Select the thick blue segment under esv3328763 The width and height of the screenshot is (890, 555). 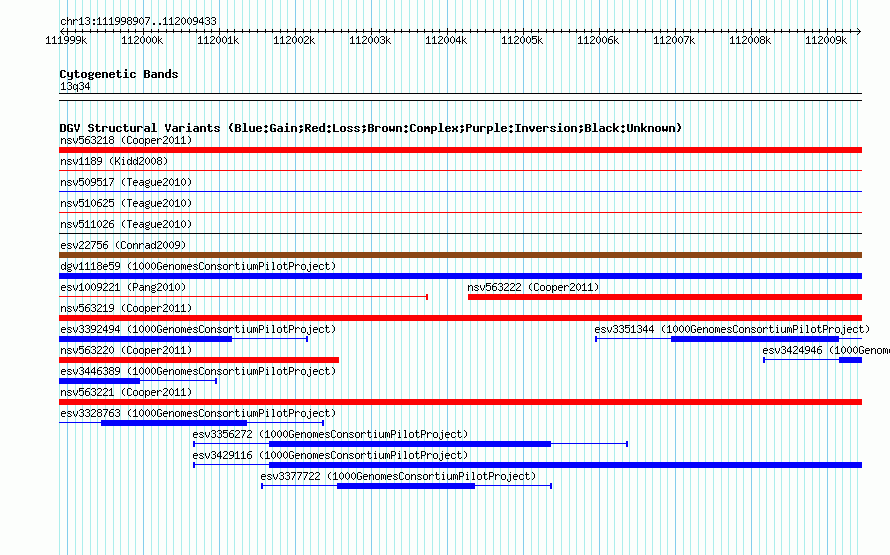pos(174,423)
